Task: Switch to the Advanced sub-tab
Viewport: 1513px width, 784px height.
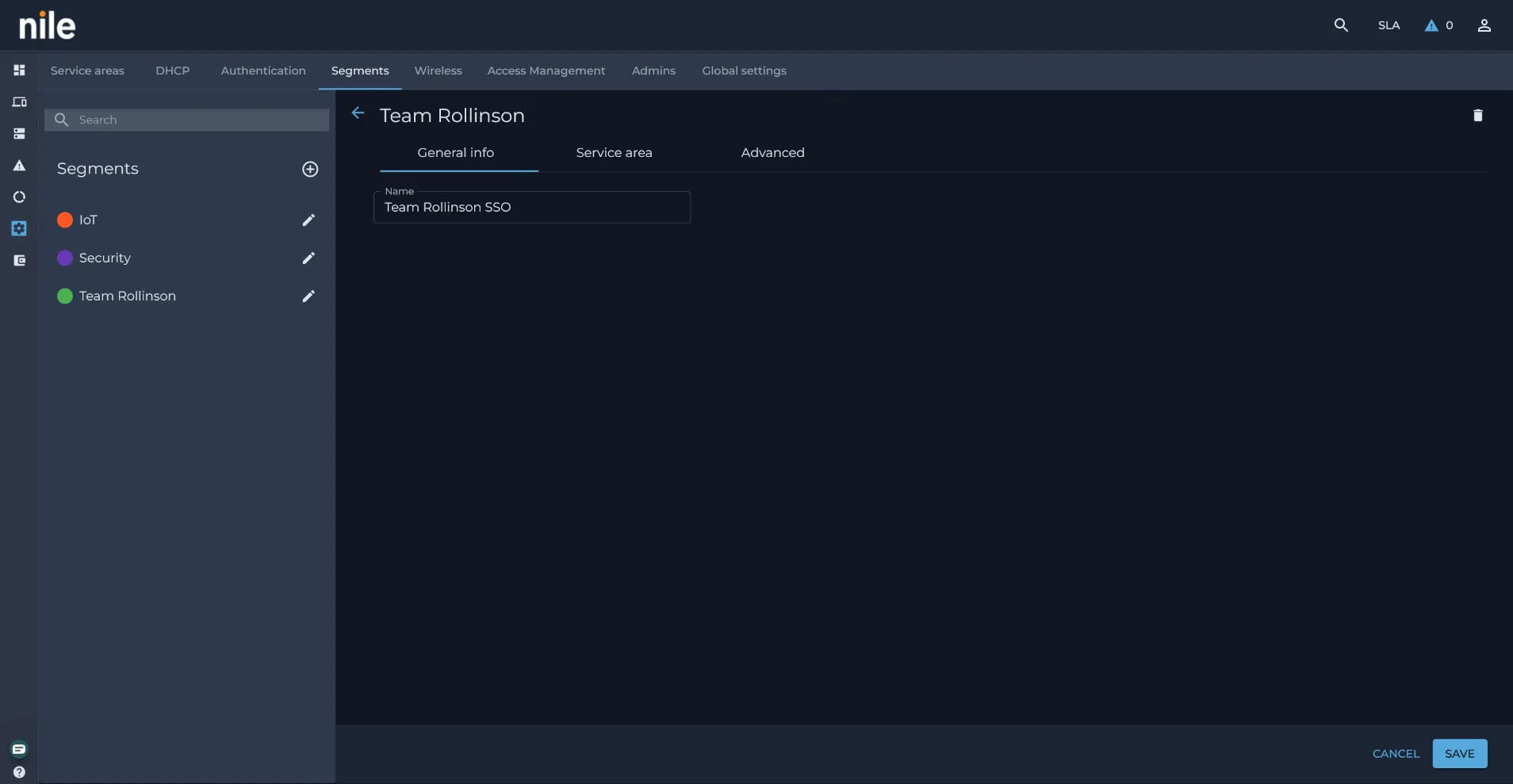Action: point(773,152)
